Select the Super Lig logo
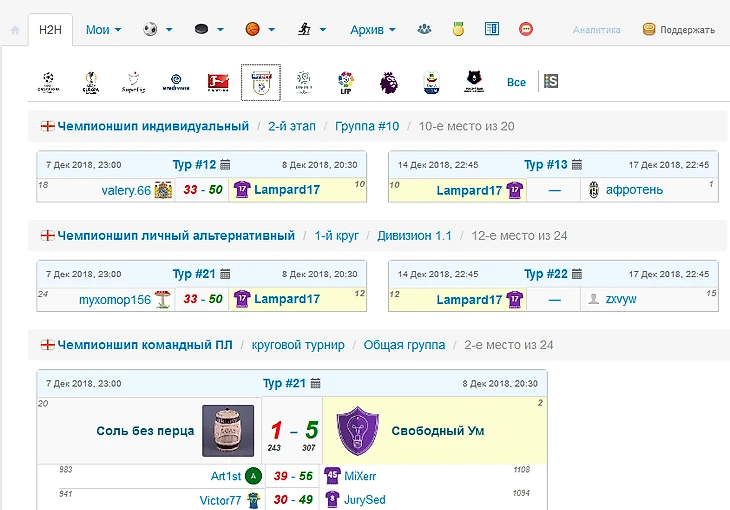 click(x=134, y=82)
